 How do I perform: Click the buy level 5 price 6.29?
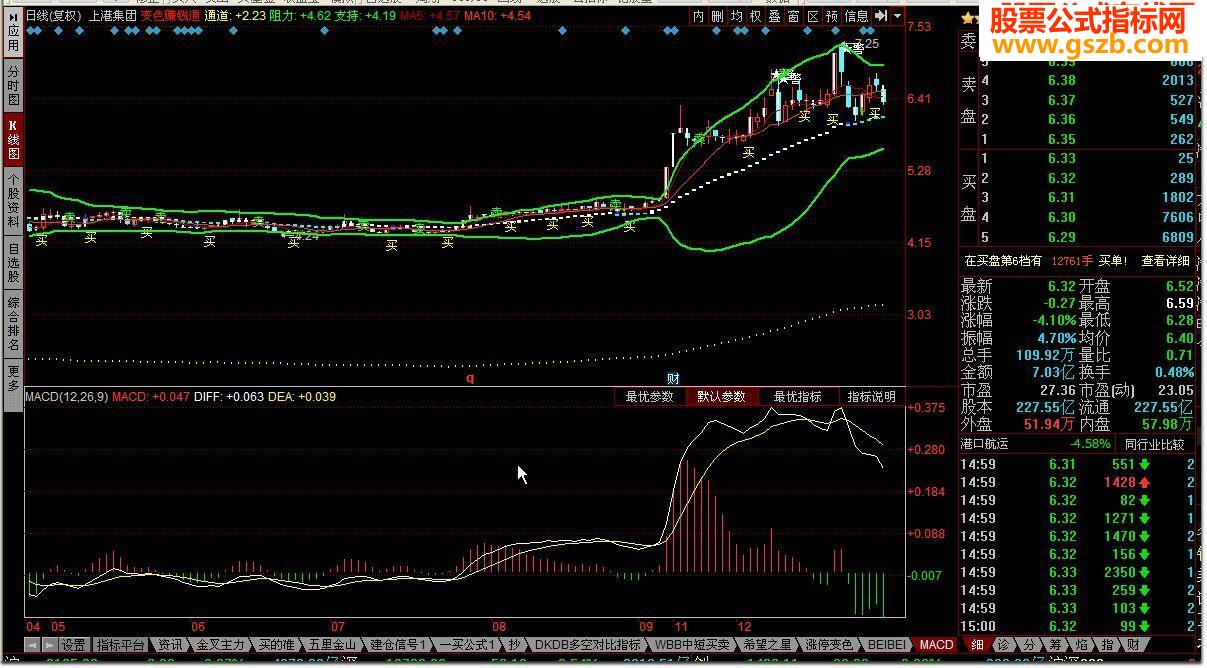[1061, 237]
